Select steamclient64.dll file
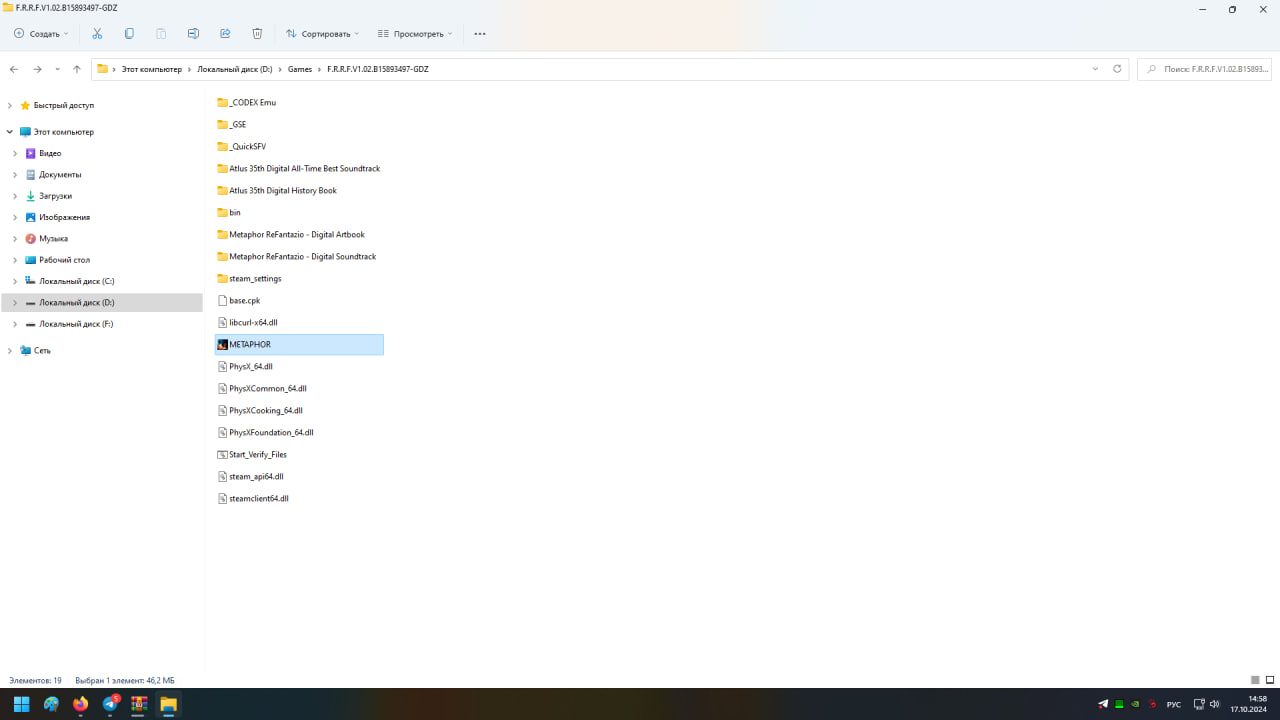1280x720 pixels. [x=253, y=498]
